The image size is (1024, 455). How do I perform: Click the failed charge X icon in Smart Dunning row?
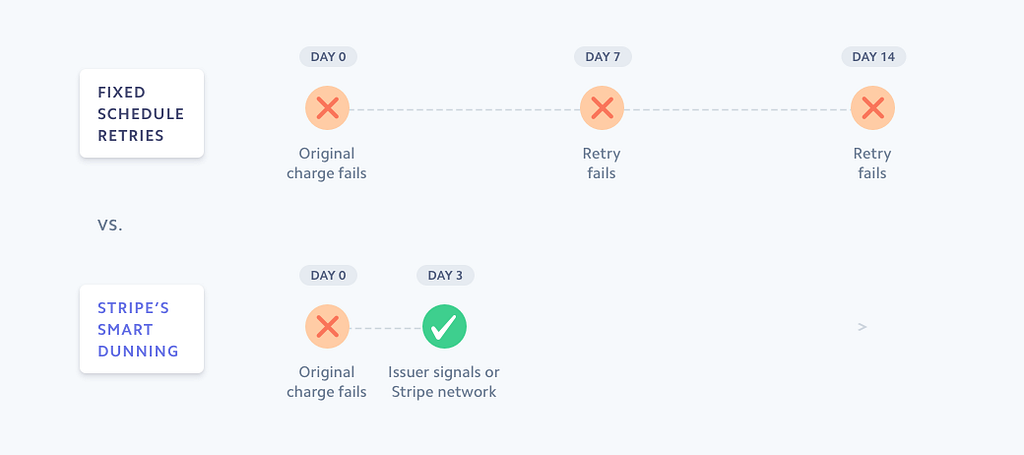327,326
